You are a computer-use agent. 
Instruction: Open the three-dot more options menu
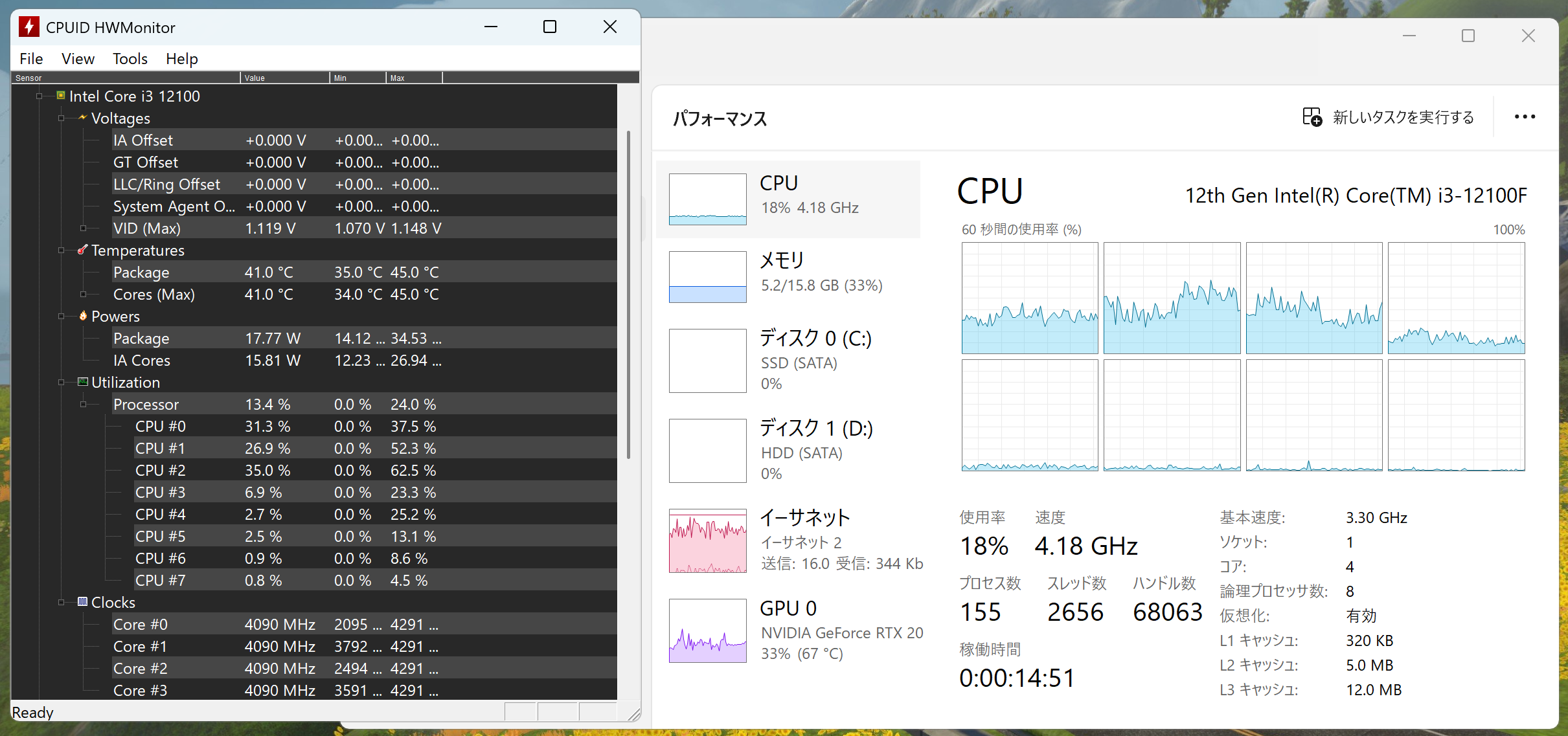(x=1525, y=117)
